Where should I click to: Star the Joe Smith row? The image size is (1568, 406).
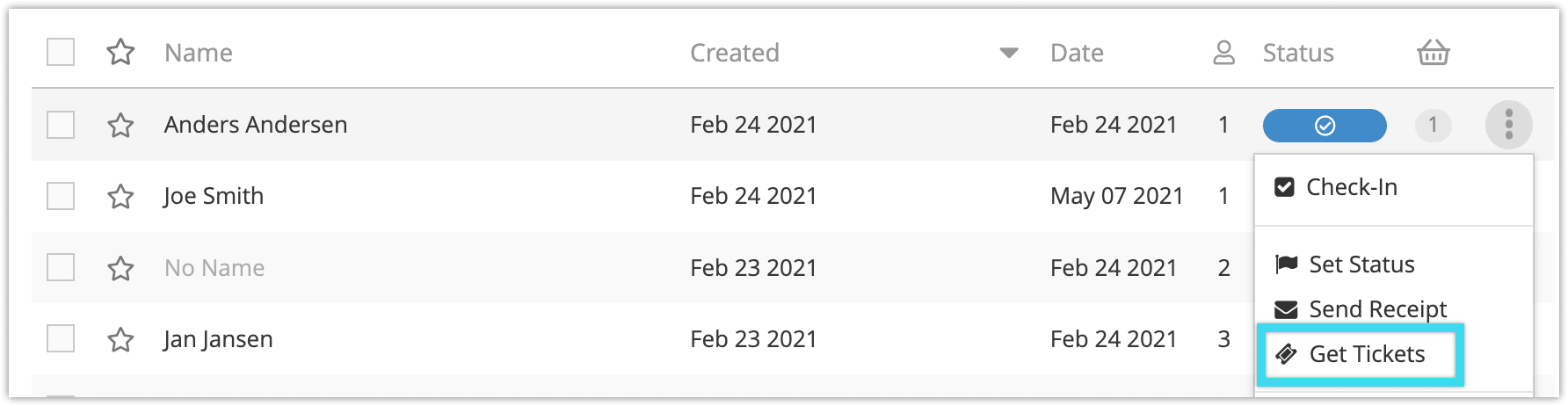click(120, 197)
